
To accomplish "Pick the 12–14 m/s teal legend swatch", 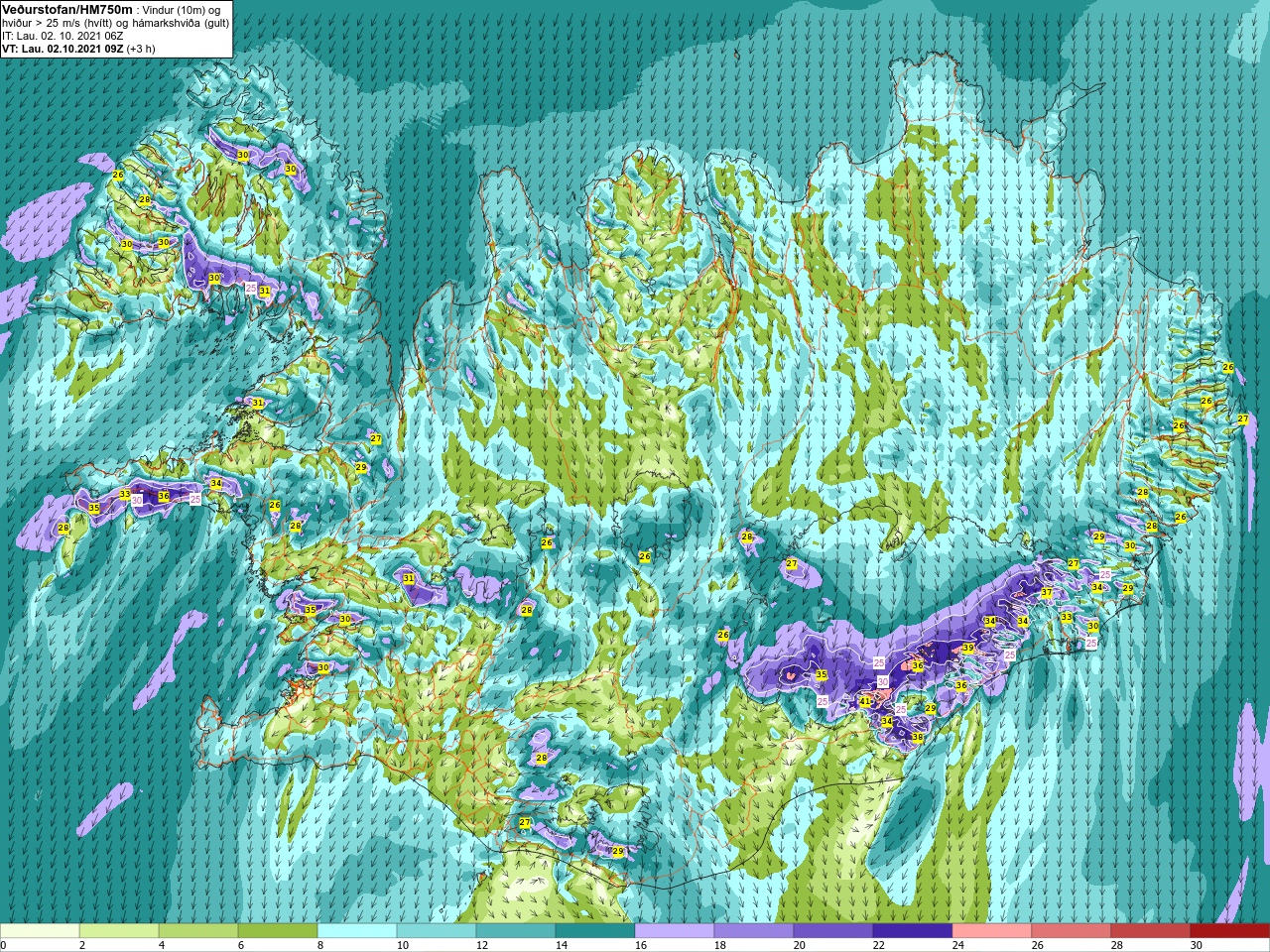I will tap(516, 930).
